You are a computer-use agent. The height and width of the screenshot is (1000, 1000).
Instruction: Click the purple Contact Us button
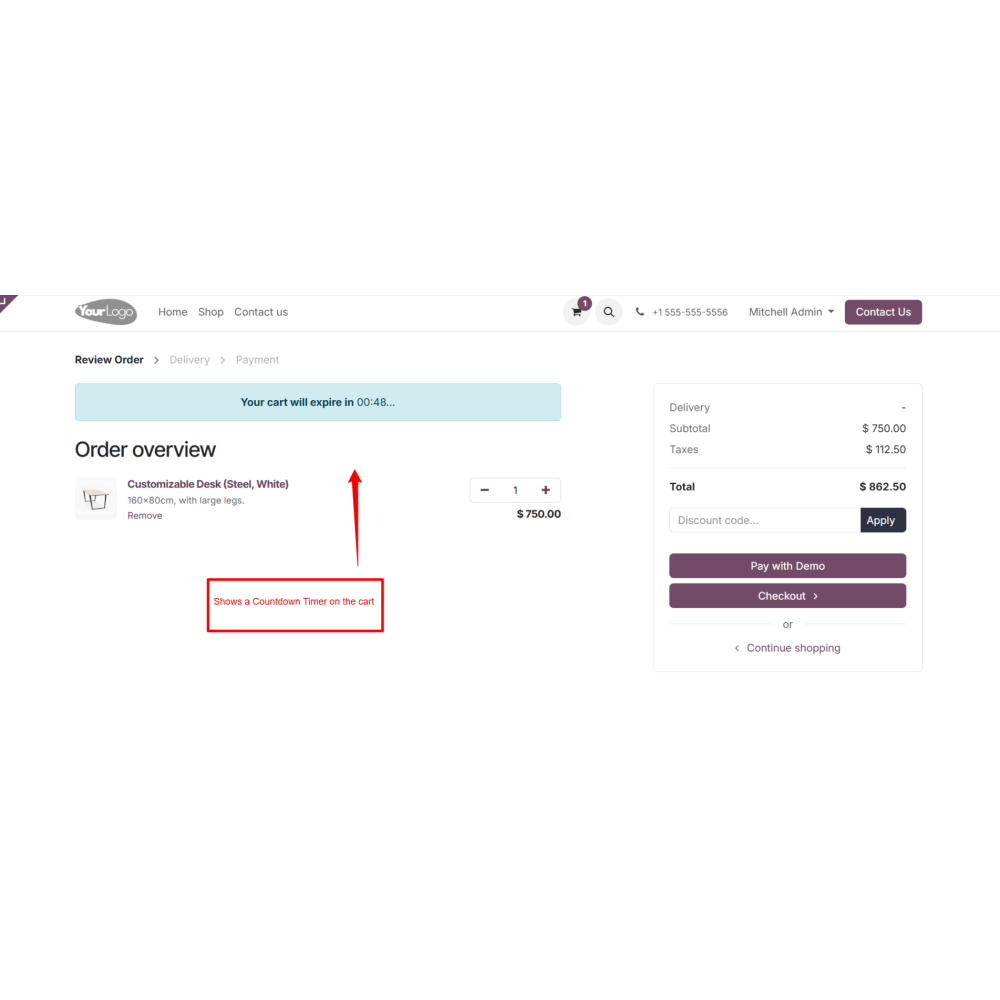883,312
